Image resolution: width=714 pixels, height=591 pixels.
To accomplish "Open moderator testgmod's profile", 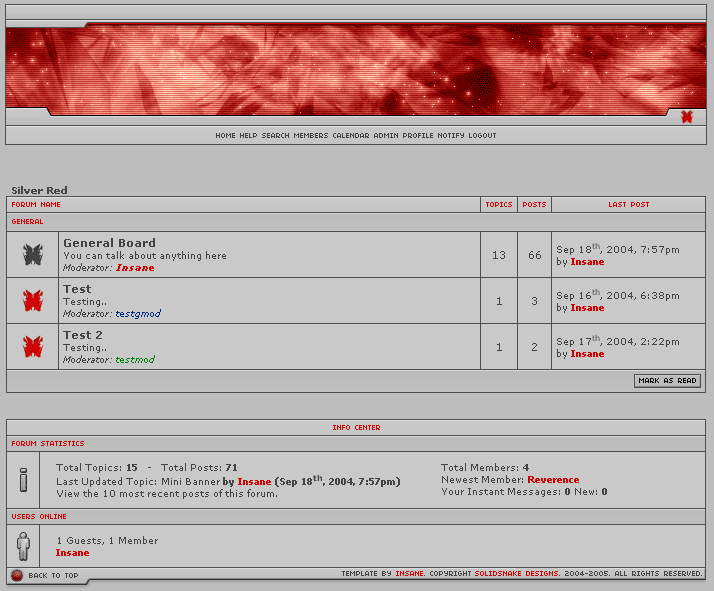I will [138, 314].
